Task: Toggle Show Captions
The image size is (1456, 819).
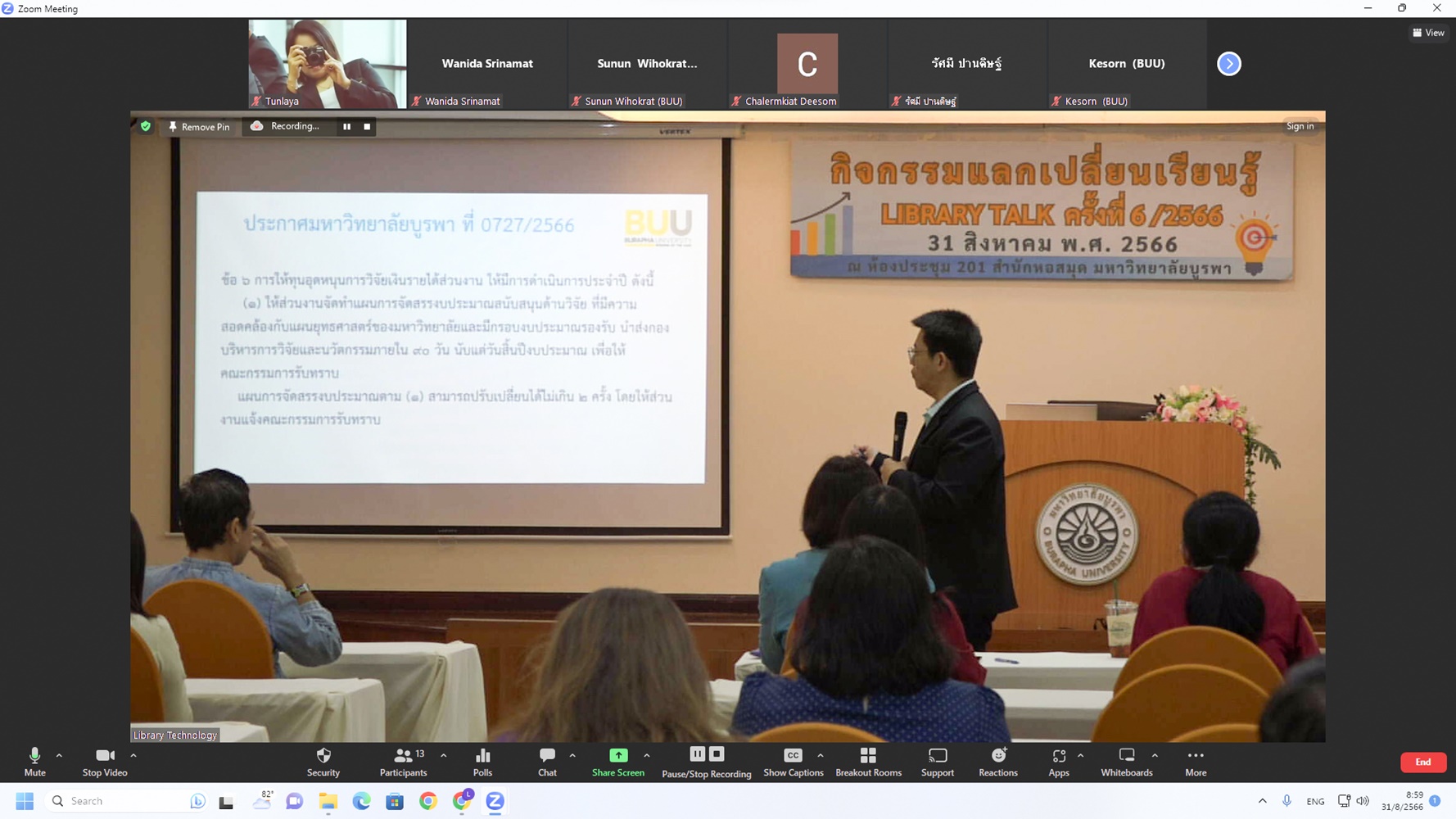Action: (x=793, y=761)
